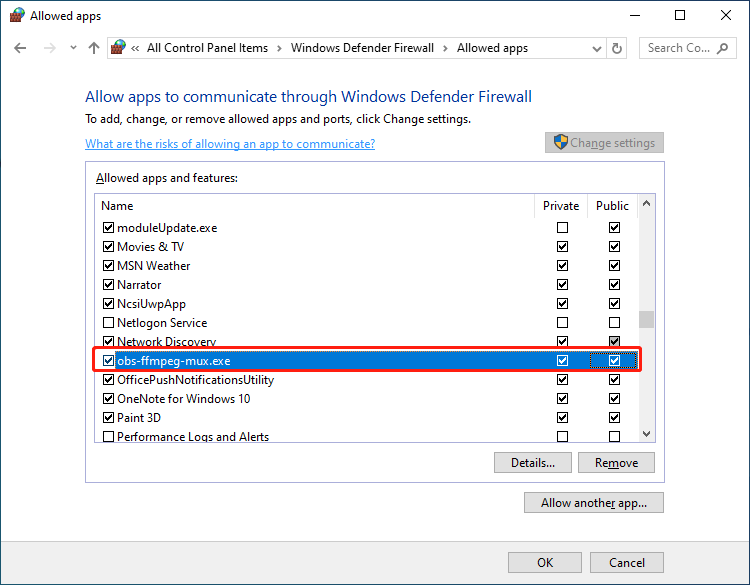The image size is (750, 585).
Task: Maximize the Allowed apps window
Action: coord(680,15)
